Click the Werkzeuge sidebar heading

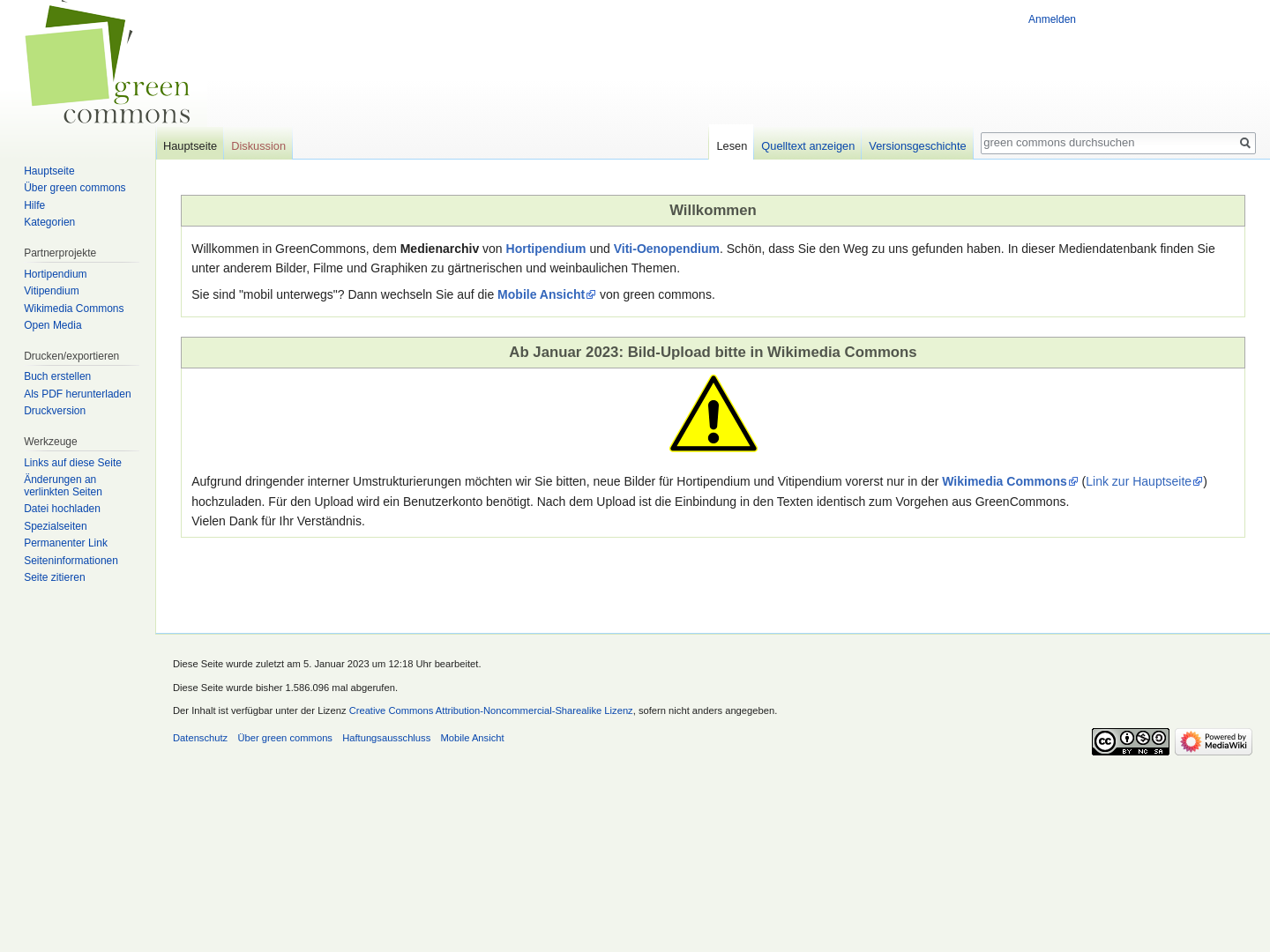pyautogui.click(x=50, y=442)
